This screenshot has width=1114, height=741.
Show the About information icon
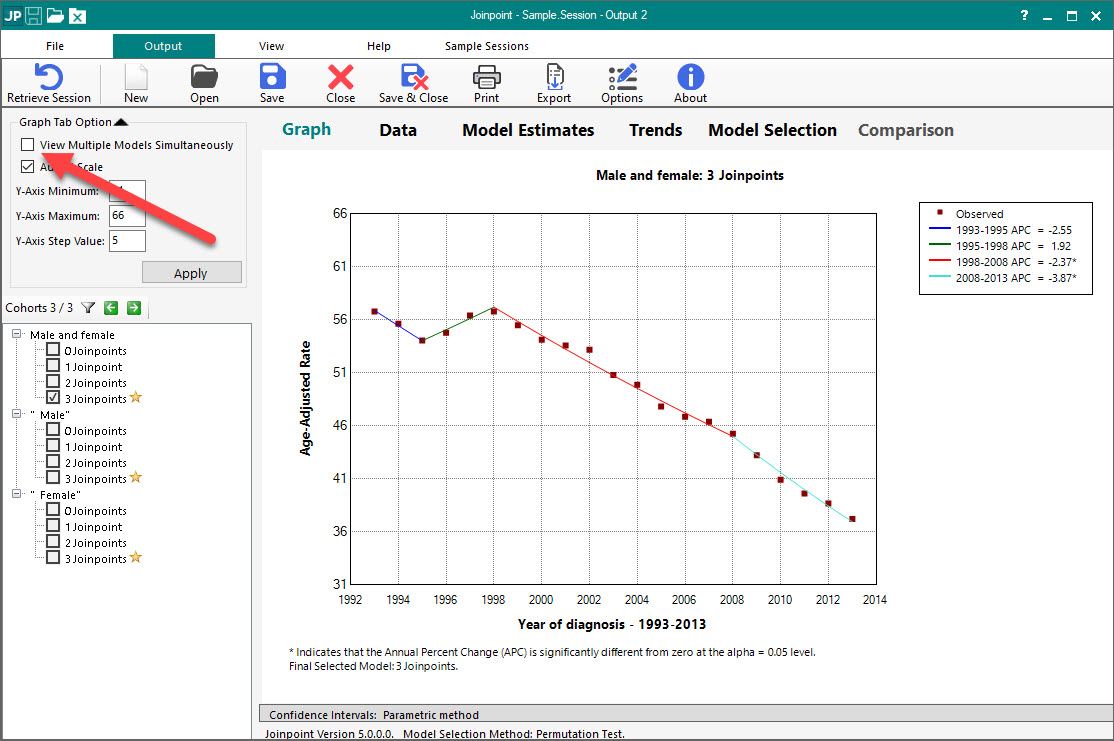(x=691, y=77)
